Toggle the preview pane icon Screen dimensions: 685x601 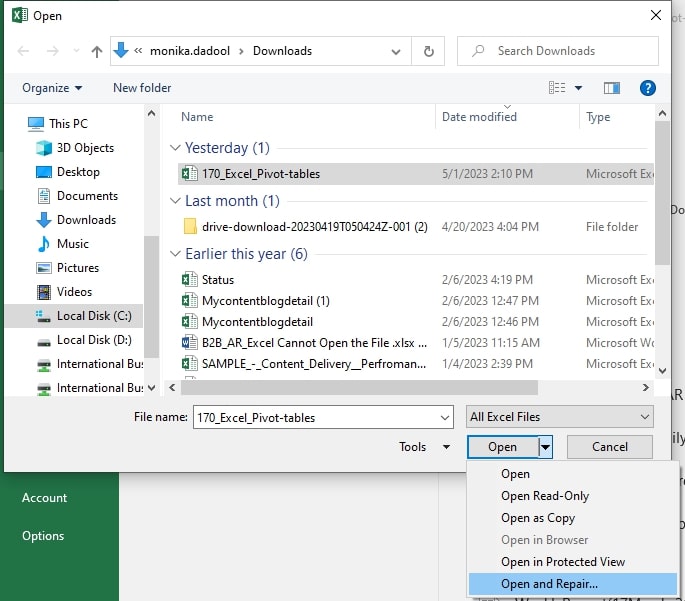[x=612, y=88]
